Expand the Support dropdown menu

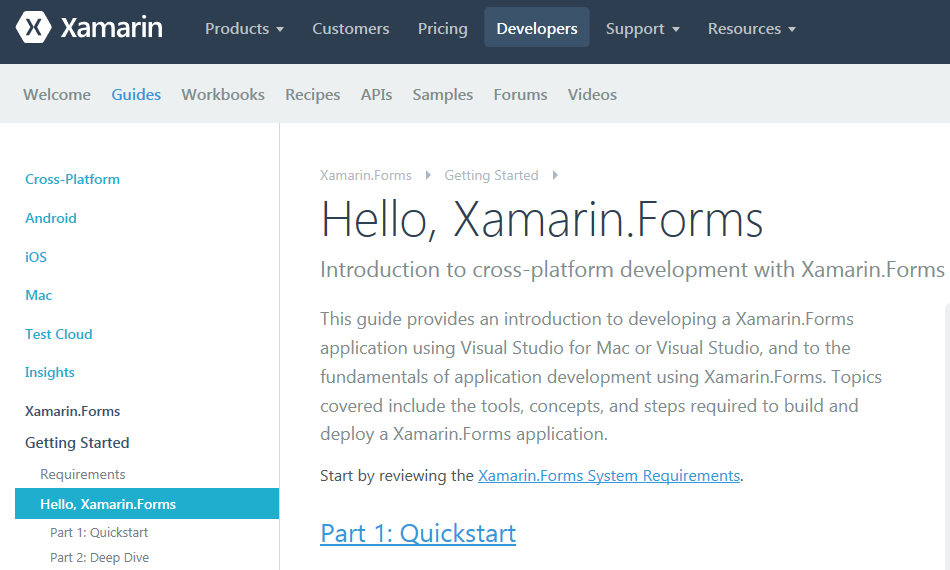pos(642,29)
